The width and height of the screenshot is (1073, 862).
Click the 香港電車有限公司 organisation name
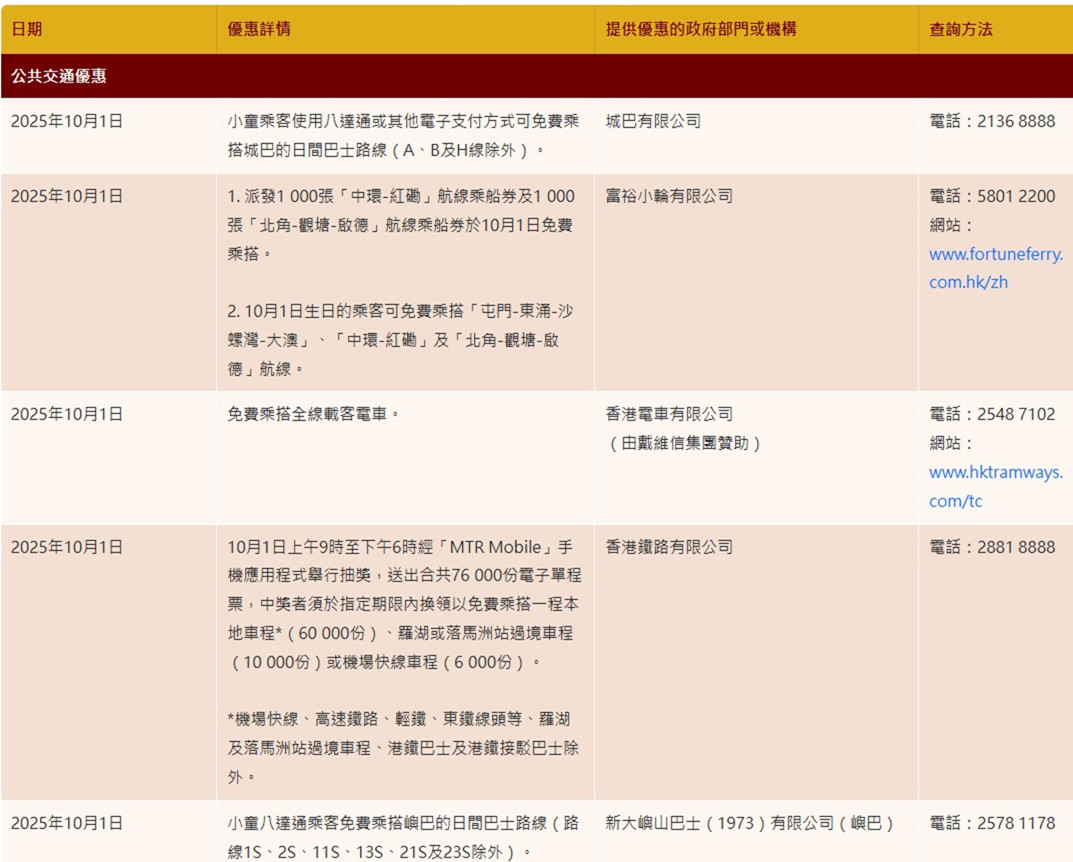[x=669, y=414]
